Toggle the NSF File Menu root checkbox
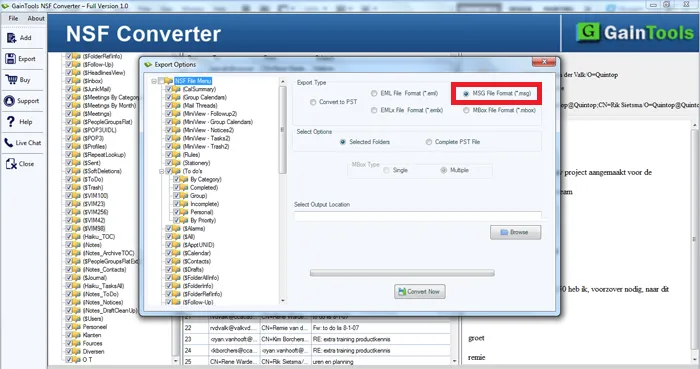The height and width of the screenshot is (369, 700). 161,81
